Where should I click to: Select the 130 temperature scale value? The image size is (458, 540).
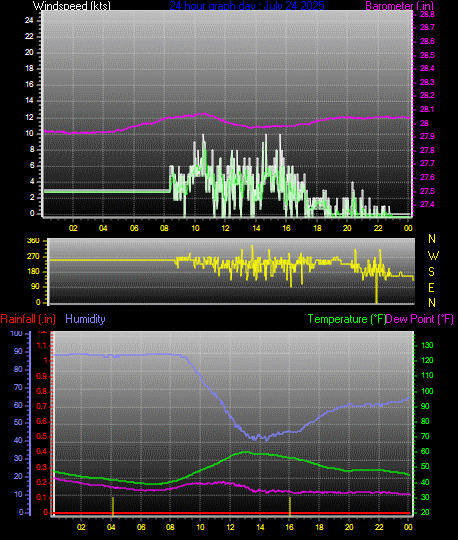coord(427,345)
